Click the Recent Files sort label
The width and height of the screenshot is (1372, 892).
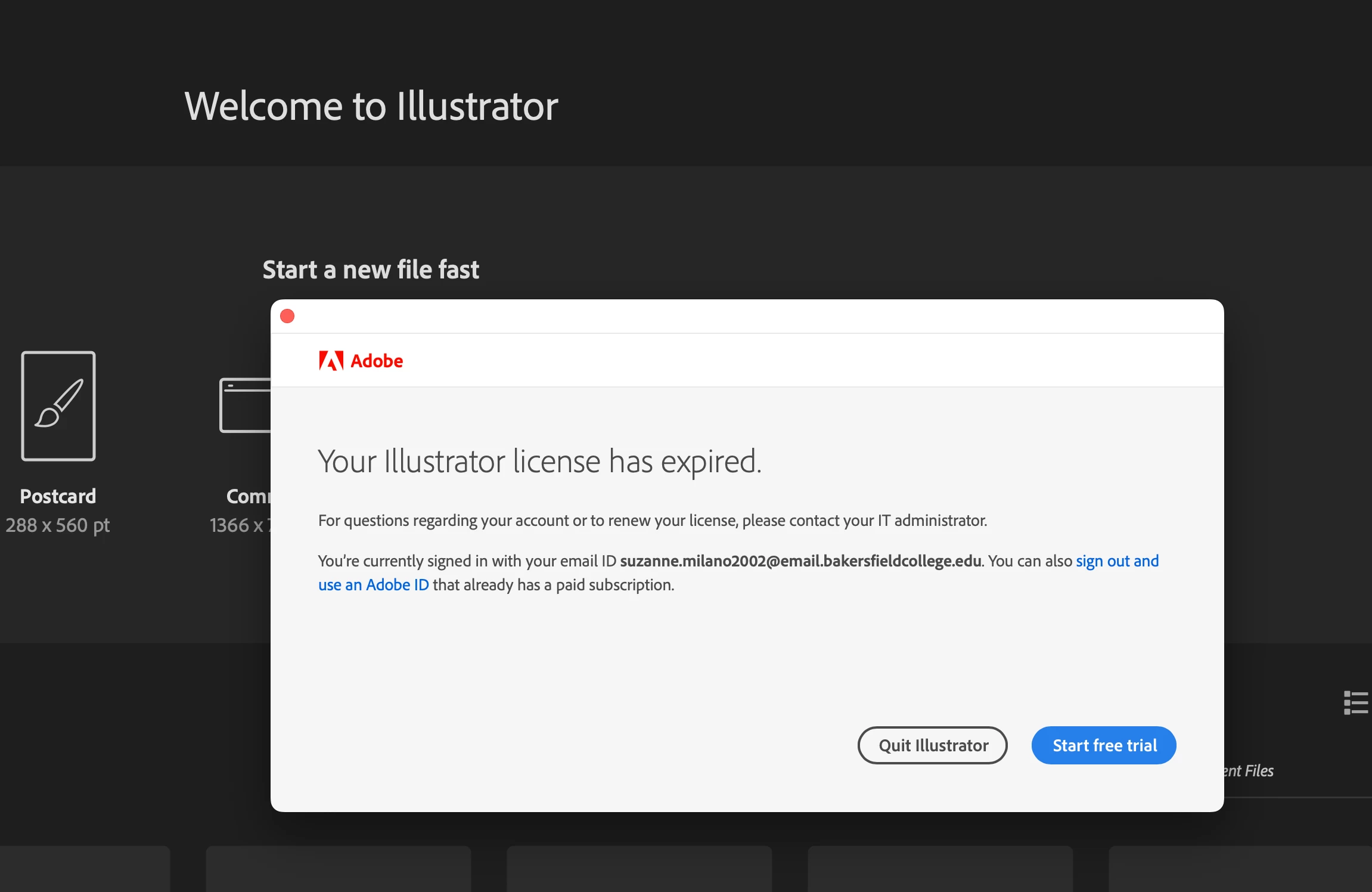coord(1248,771)
